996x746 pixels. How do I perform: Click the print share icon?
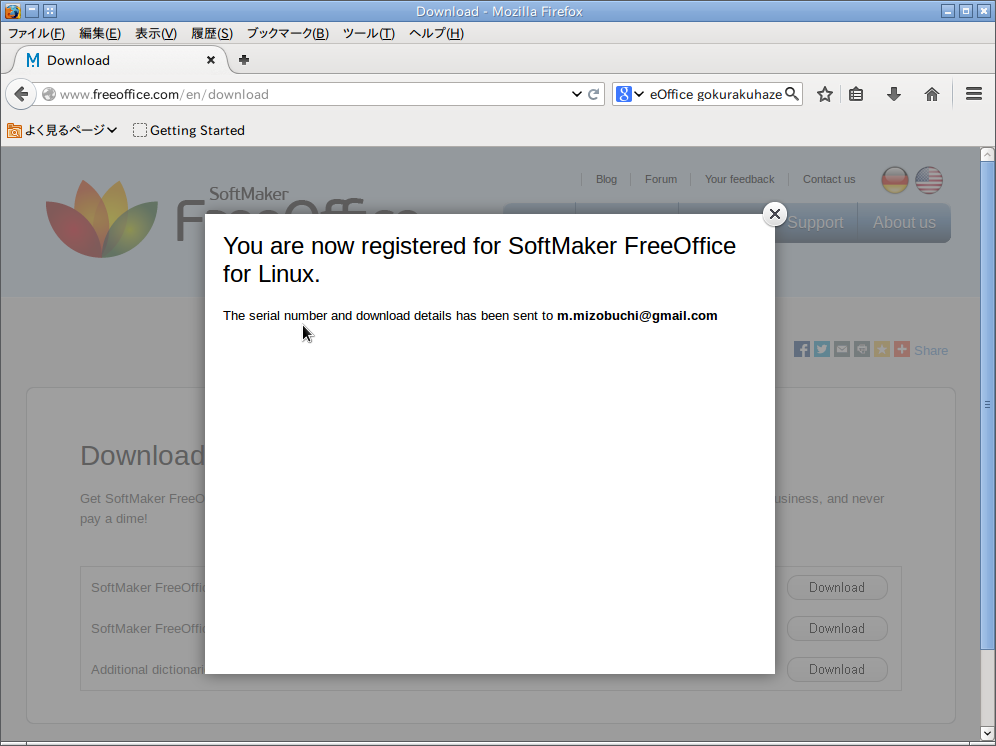click(862, 349)
